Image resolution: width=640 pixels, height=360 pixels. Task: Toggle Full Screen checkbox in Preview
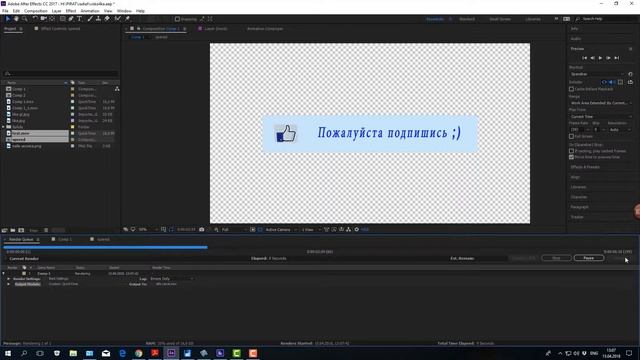(571, 136)
